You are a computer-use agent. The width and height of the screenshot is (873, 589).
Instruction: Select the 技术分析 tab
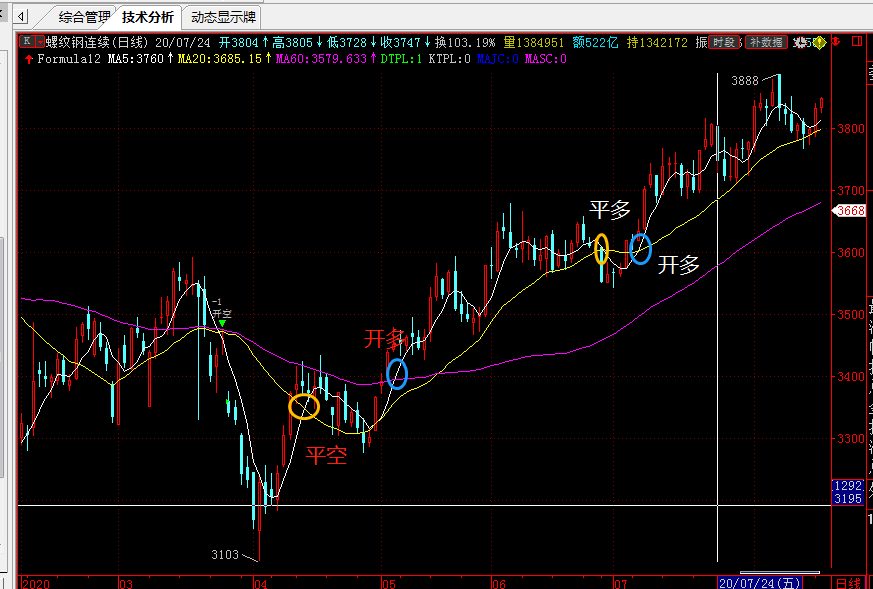pyautogui.click(x=148, y=17)
